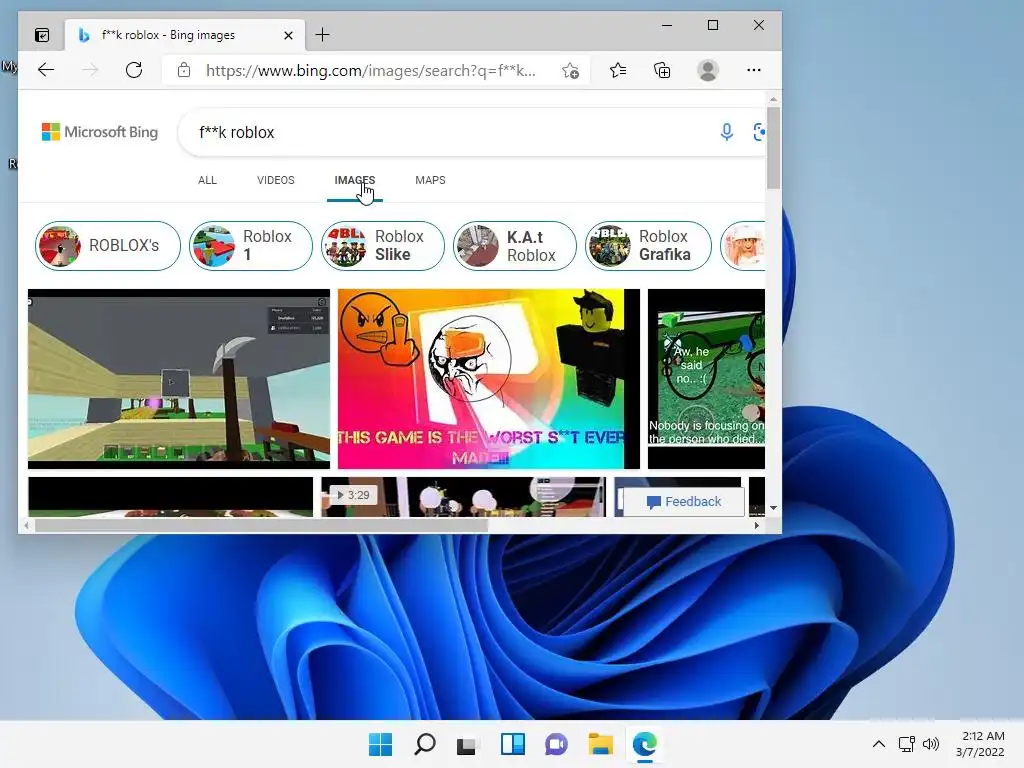The width and height of the screenshot is (1024, 768).
Task: Click the K.A.t Roblox suggestion chip
Action: 515,246
